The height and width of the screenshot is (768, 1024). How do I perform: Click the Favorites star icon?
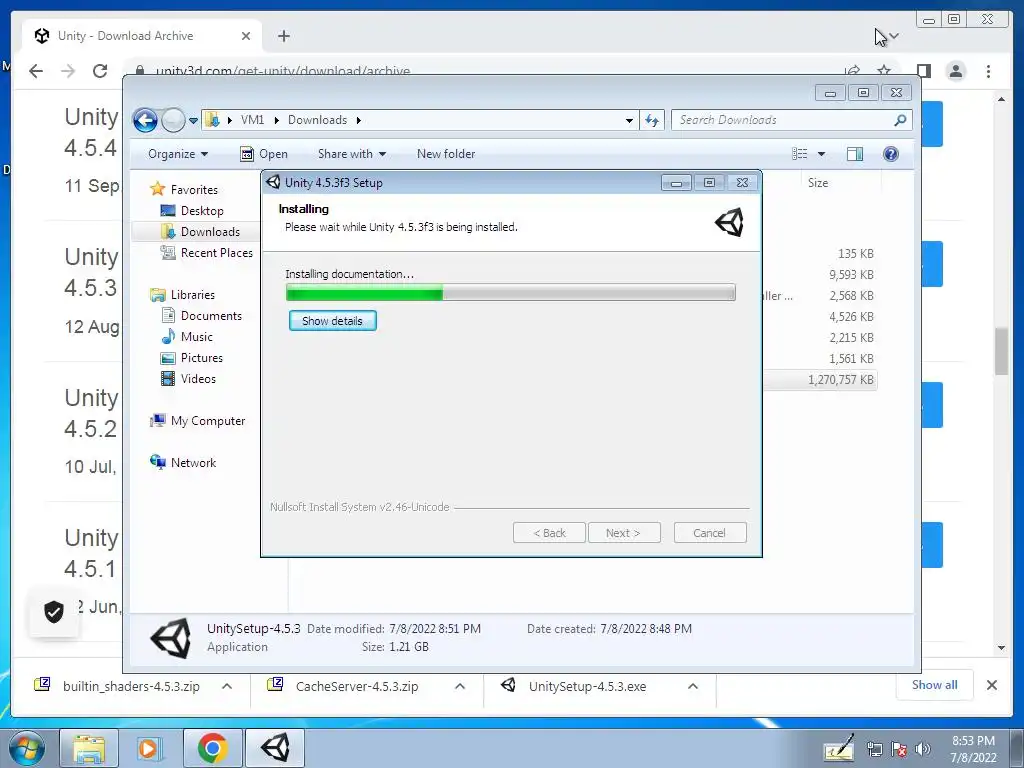point(157,189)
